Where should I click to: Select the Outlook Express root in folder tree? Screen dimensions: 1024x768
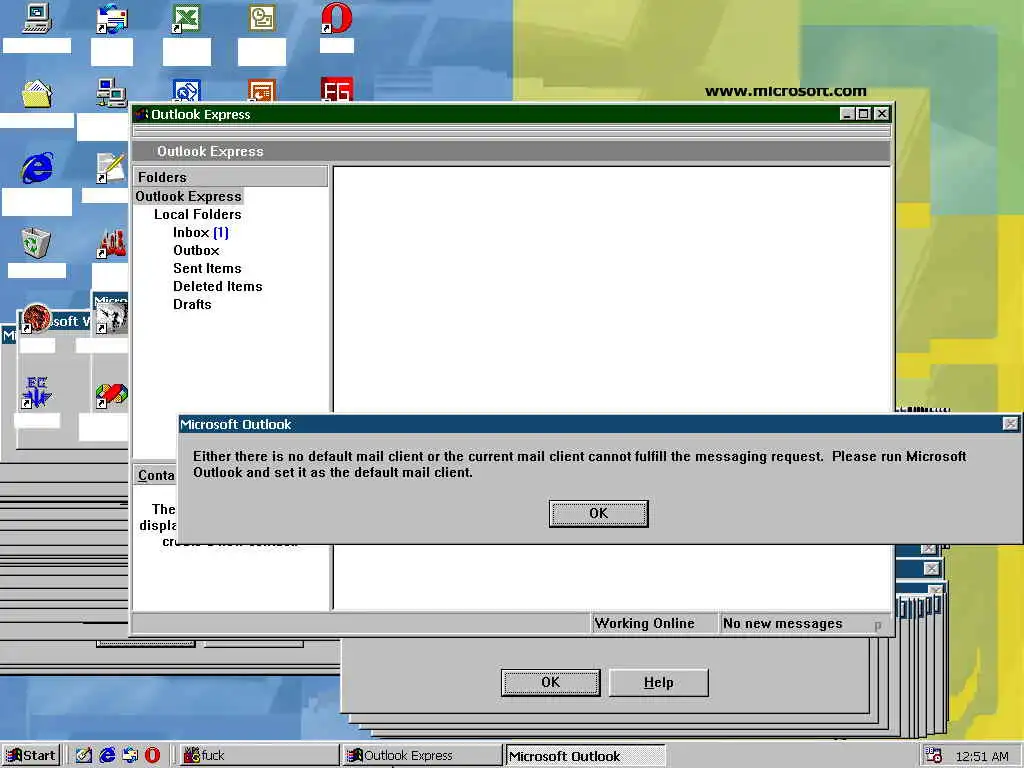(x=188, y=197)
